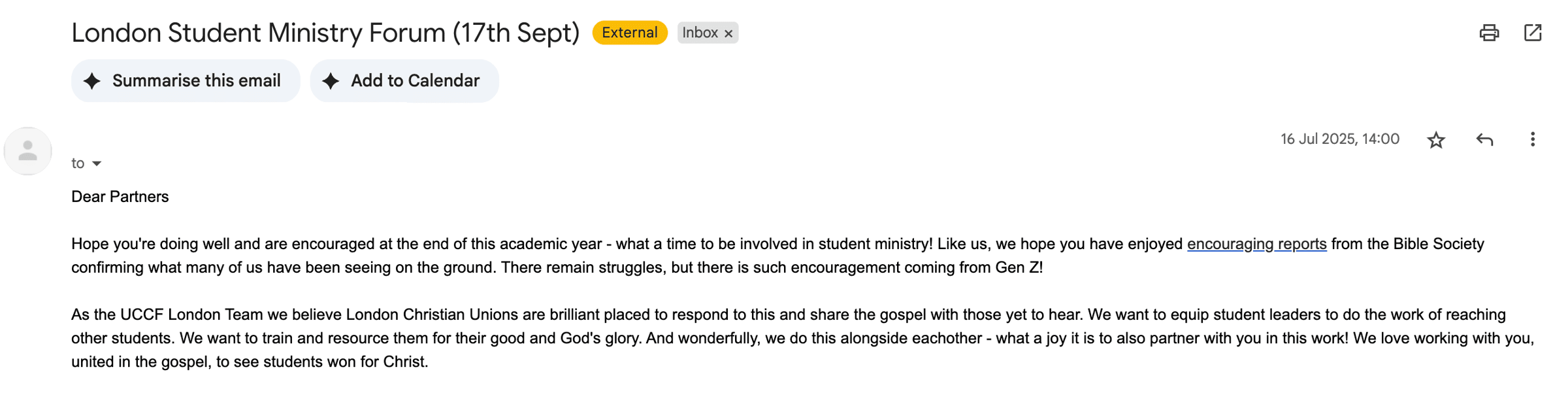
Task: Print this email using the printer icon
Action: click(1489, 33)
